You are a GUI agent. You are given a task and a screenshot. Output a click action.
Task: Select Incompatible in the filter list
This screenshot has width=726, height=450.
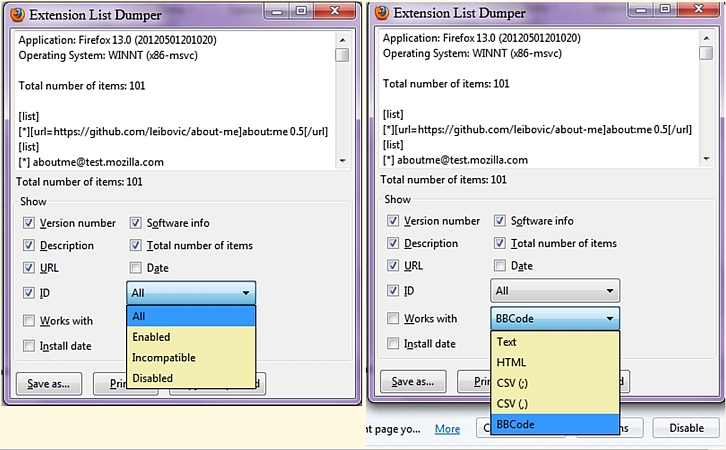[163, 357]
